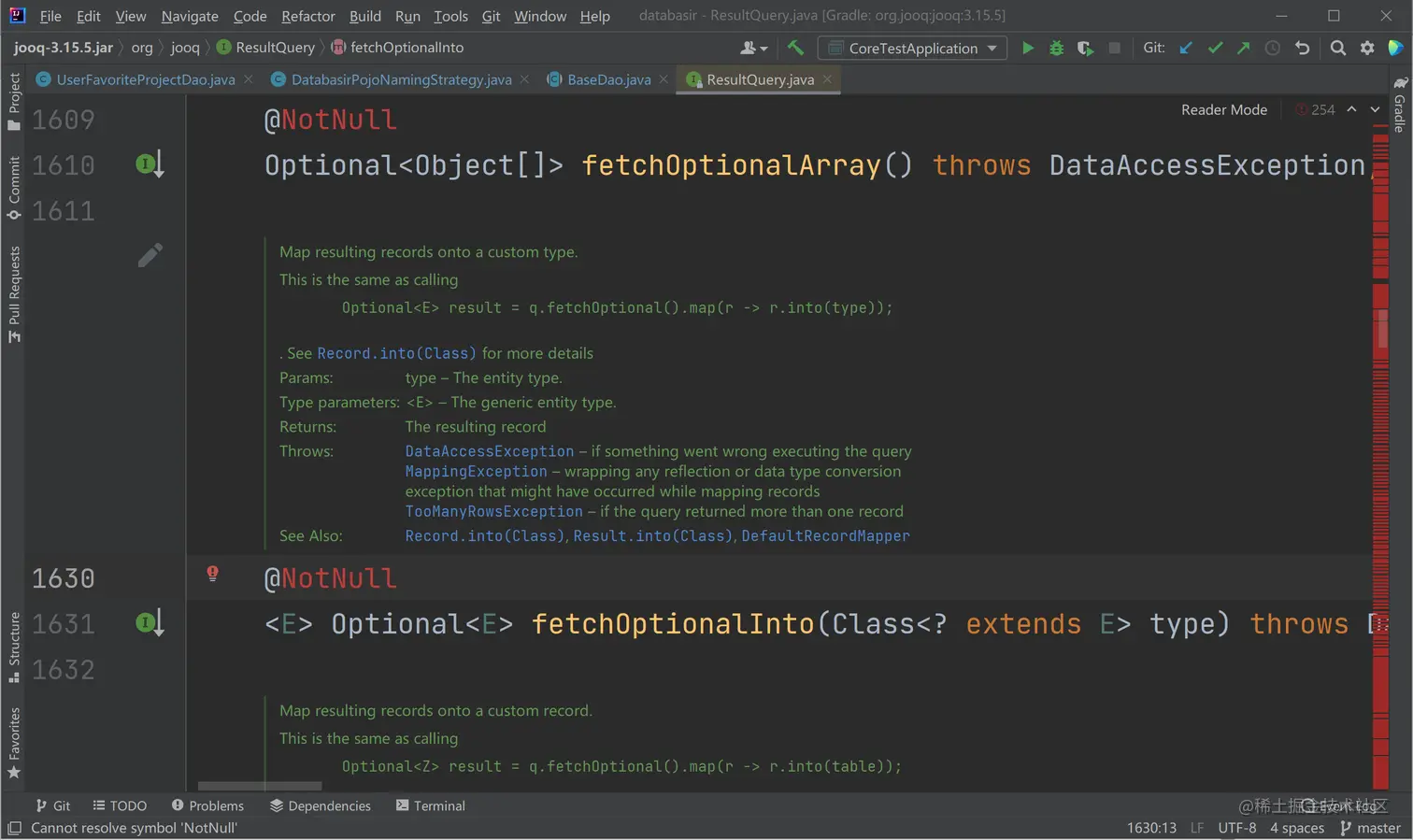Viewport: 1413px width, 840px height.
Task: Open the Project tool window
Action: tap(14, 102)
